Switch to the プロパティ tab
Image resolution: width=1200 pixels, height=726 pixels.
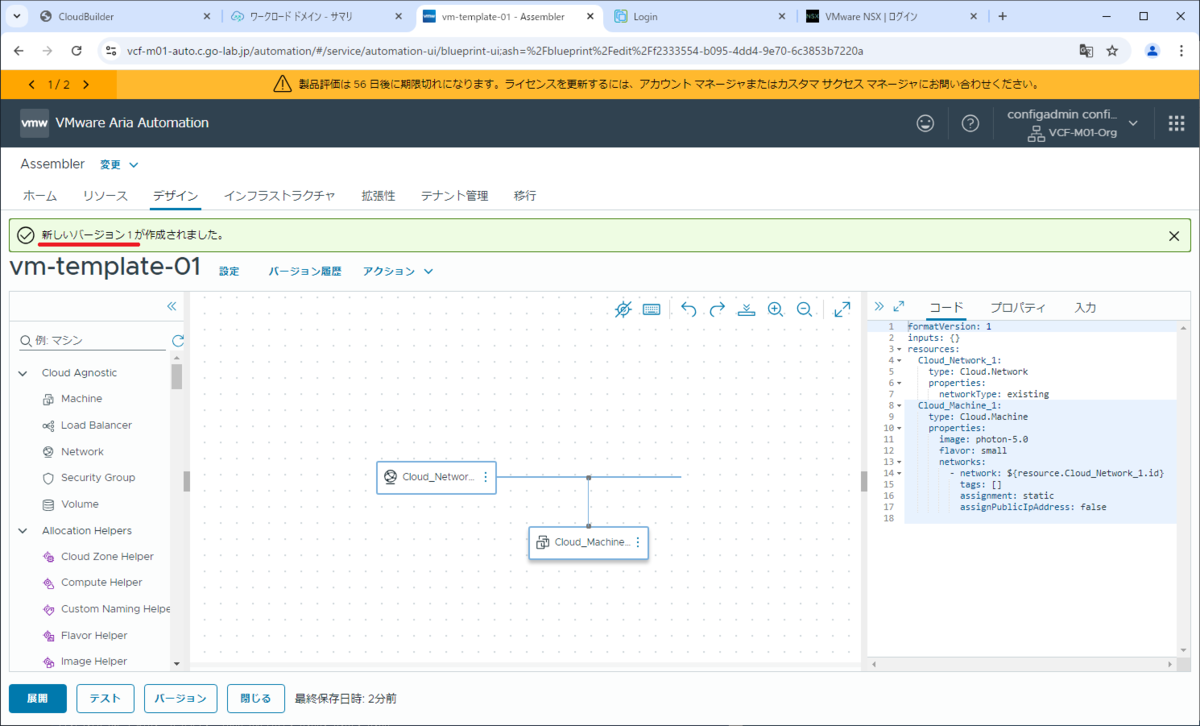click(x=1018, y=308)
